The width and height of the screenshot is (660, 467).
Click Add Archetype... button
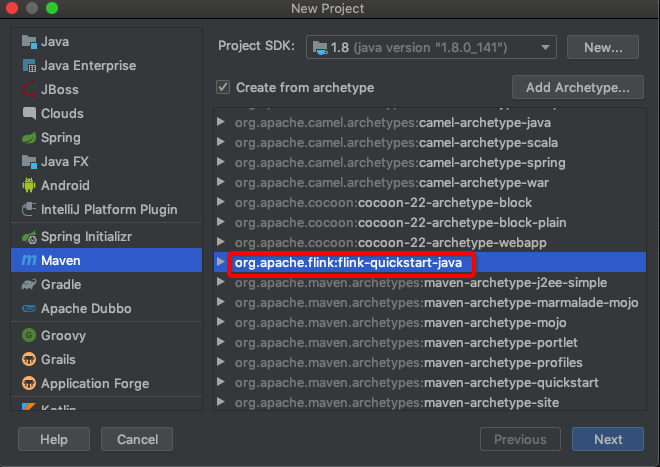point(578,87)
